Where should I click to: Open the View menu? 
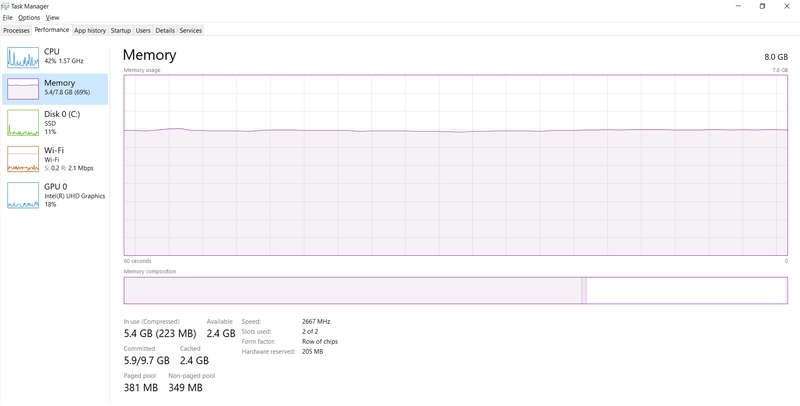(53, 18)
